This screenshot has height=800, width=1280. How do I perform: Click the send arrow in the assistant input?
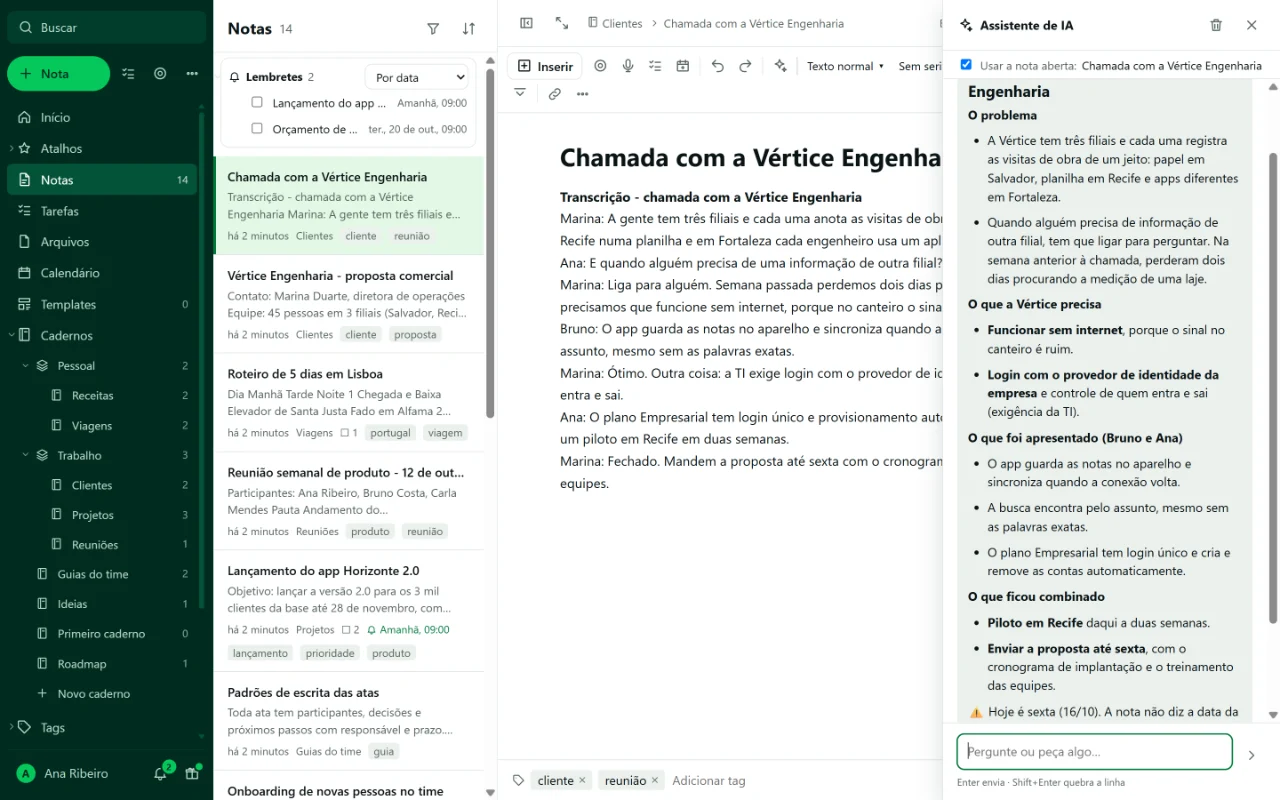(x=1251, y=755)
